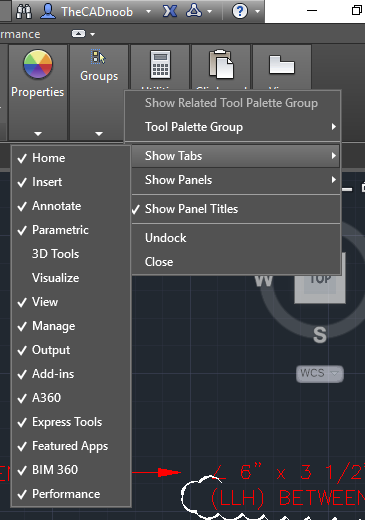Open the Groups panel icon
365x520 pixels.
(99, 57)
